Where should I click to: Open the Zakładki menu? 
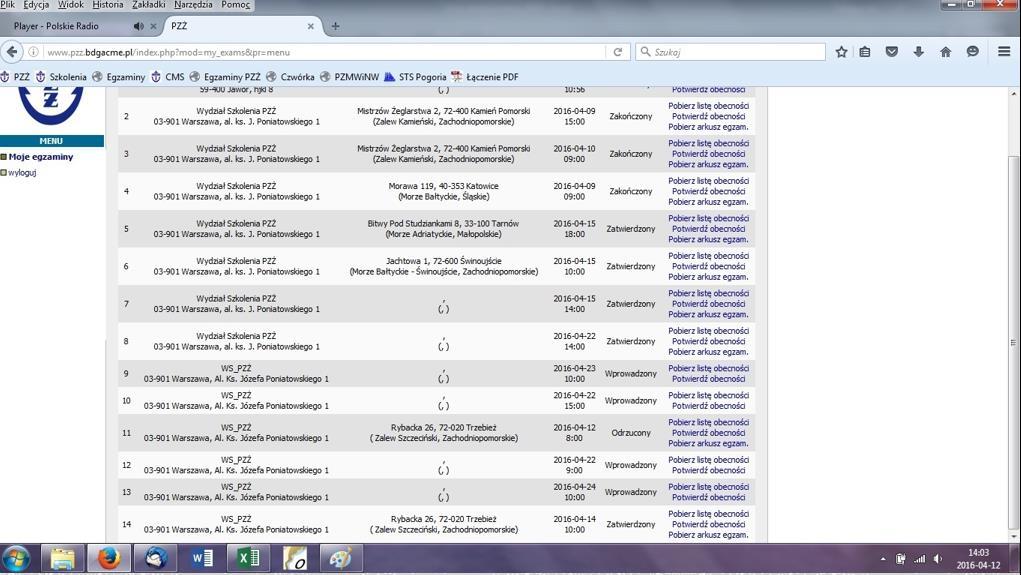coord(148,5)
